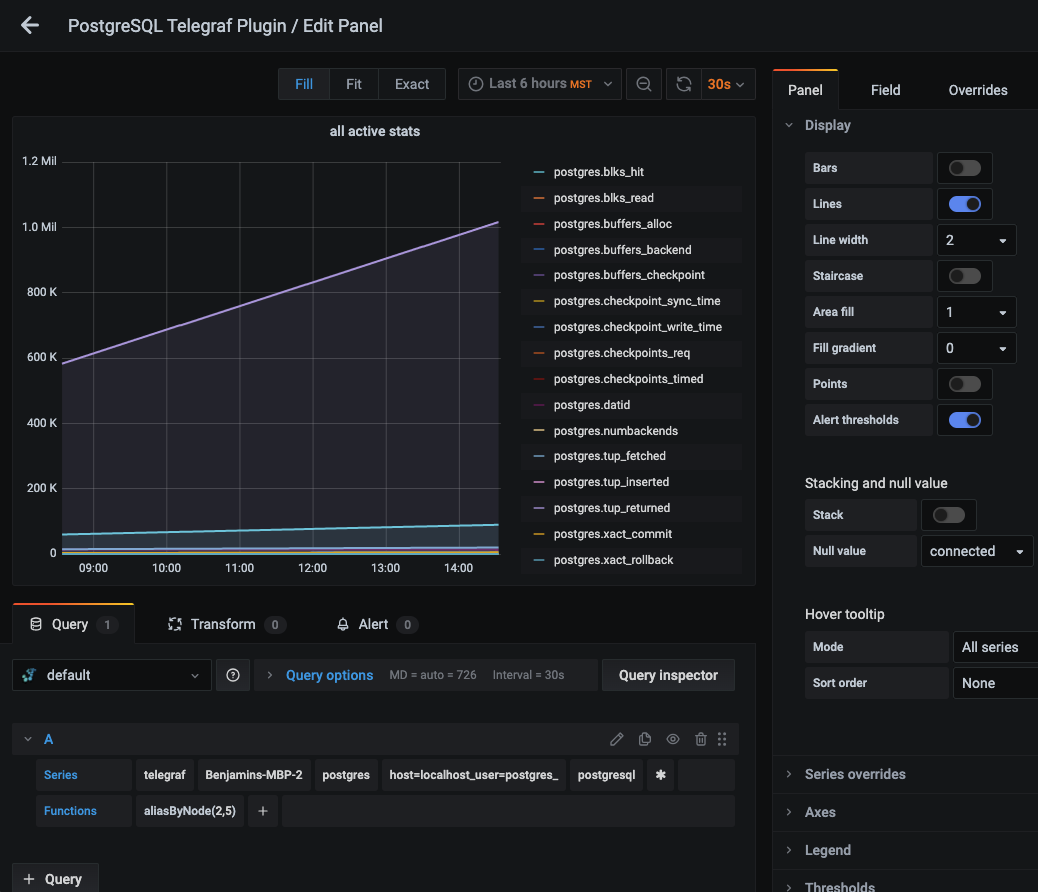Switch to the Field tab
Screen dimensions: 1038x892
tap(885, 90)
